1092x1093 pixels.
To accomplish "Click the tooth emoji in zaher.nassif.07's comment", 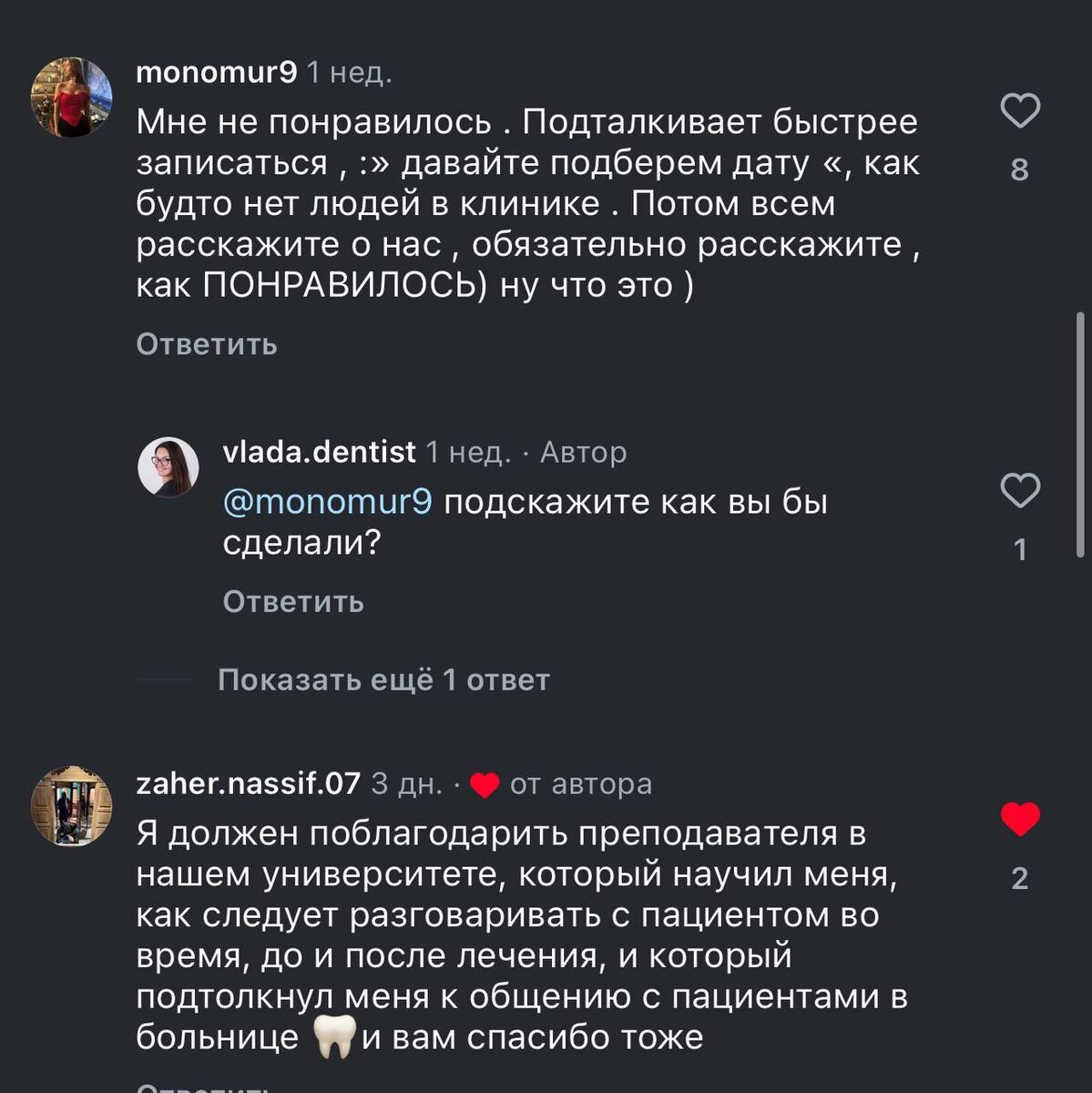I will coord(335,1036).
